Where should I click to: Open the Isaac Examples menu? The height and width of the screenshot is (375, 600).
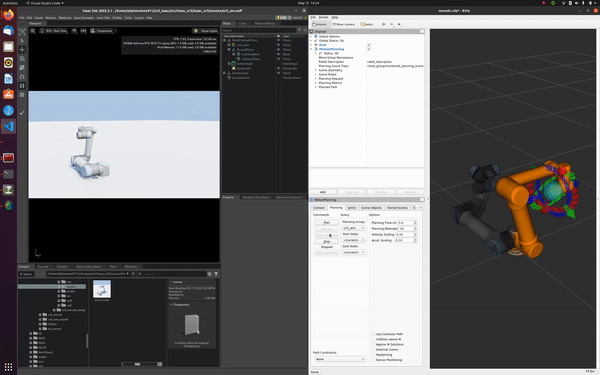pos(84,18)
